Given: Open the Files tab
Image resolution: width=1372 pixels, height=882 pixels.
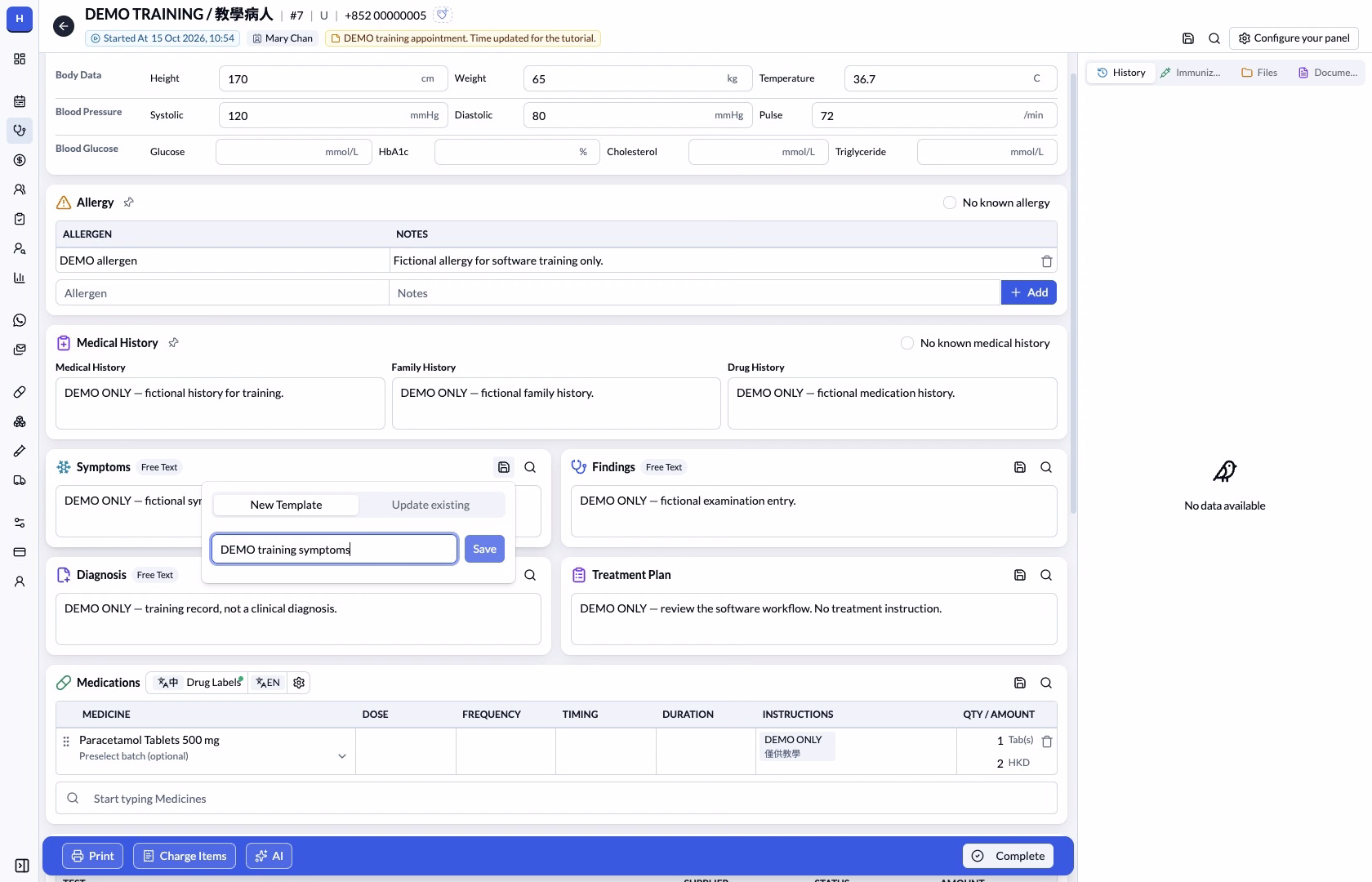Looking at the screenshot, I should (1258, 73).
